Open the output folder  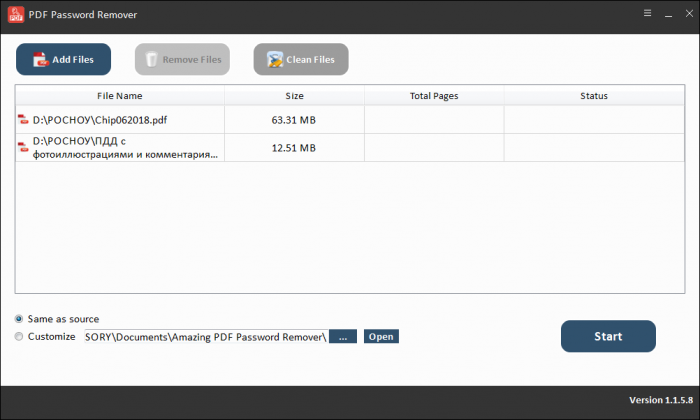pos(381,337)
